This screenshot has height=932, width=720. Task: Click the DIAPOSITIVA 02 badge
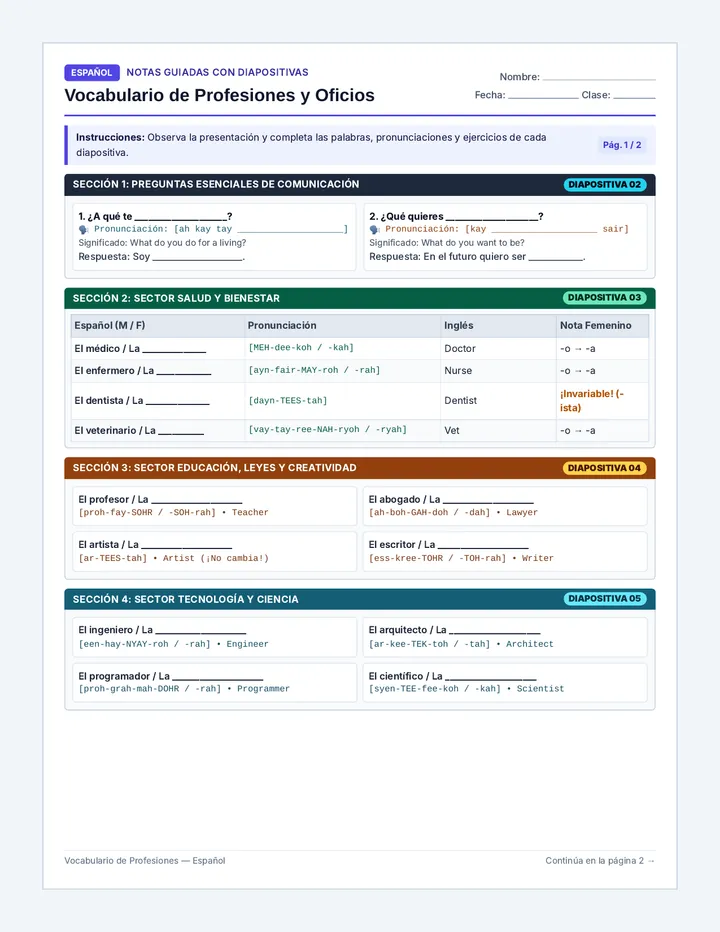(x=604, y=185)
